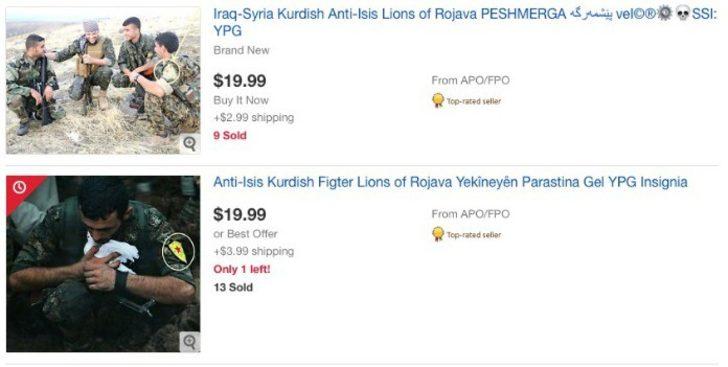The width and height of the screenshot is (728, 367).
Task: Click the first listing's $19.99 price
Action: [x=240, y=81]
